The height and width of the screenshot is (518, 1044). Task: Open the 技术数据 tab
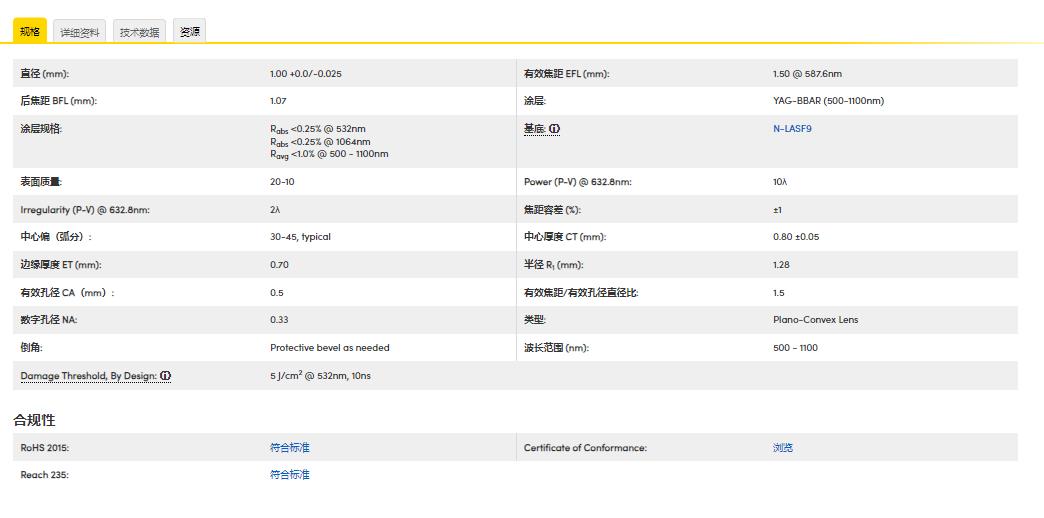[139, 32]
